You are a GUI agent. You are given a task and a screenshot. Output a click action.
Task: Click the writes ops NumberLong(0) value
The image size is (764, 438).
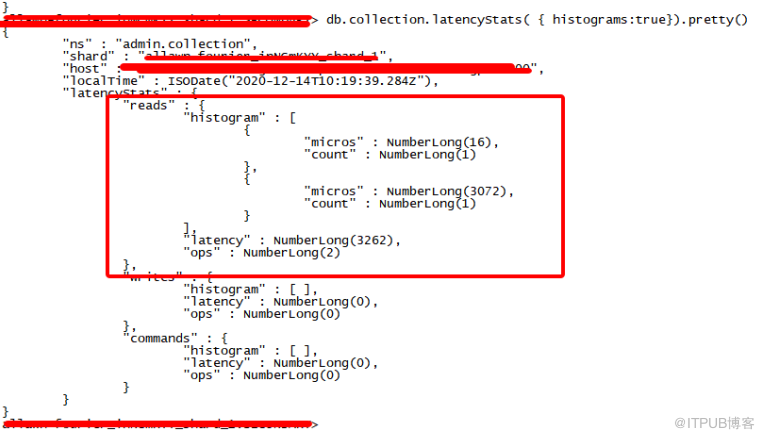(291, 314)
